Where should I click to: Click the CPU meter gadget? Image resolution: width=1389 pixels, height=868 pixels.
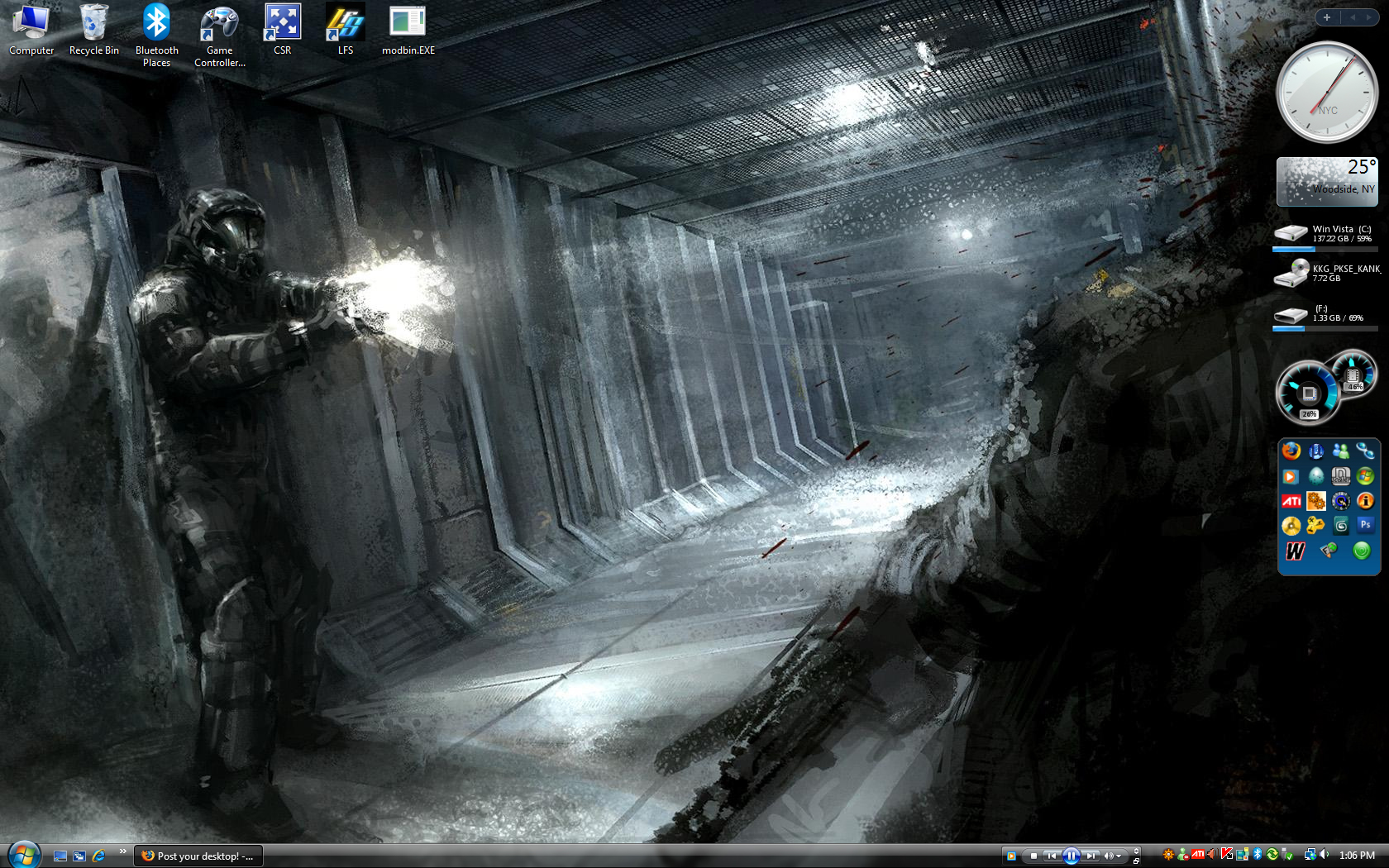1326,387
